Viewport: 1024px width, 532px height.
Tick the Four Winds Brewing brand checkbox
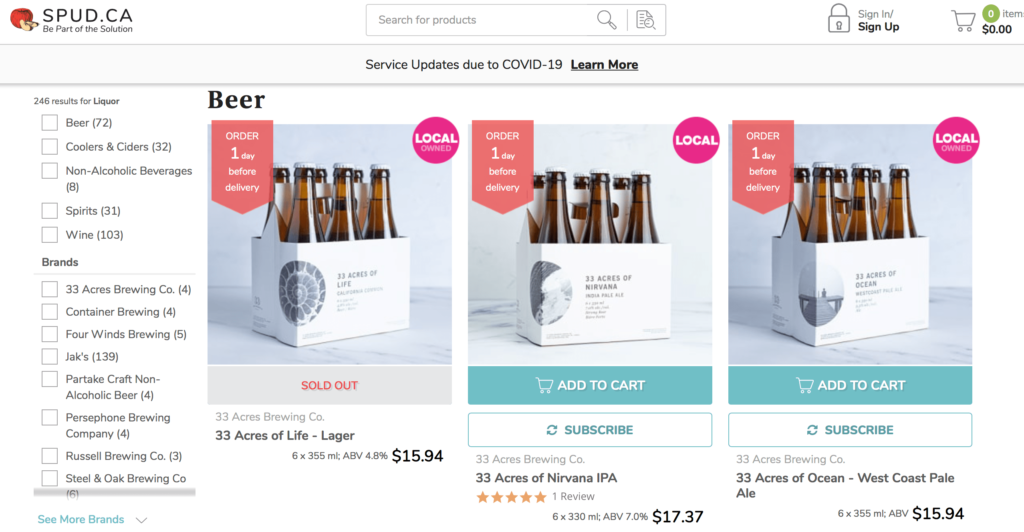[x=49, y=334]
